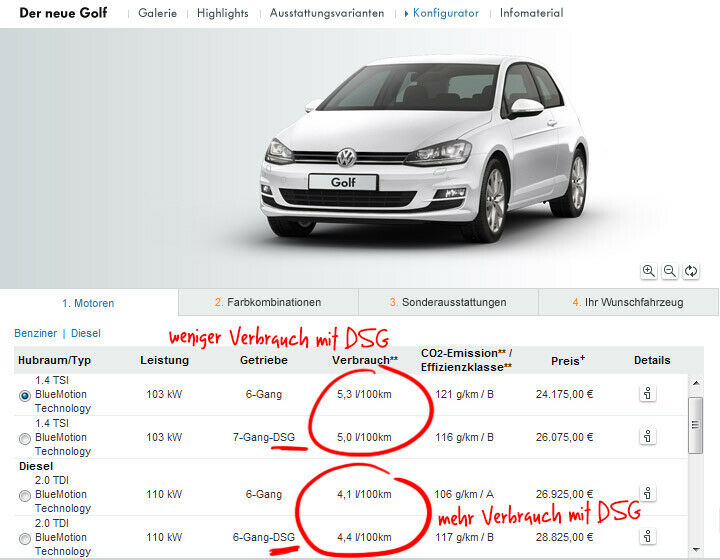Open the Konfigurator menu item

click(445, 13)
